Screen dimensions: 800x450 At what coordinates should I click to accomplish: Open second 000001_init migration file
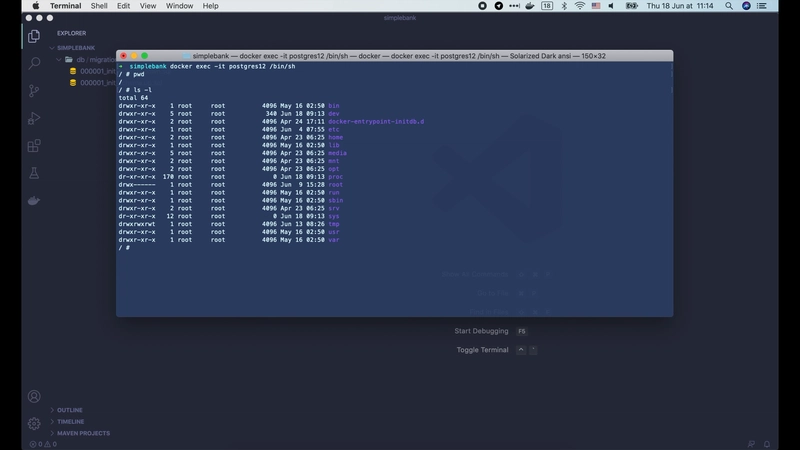pyautogui.click(x=93, y=83)
